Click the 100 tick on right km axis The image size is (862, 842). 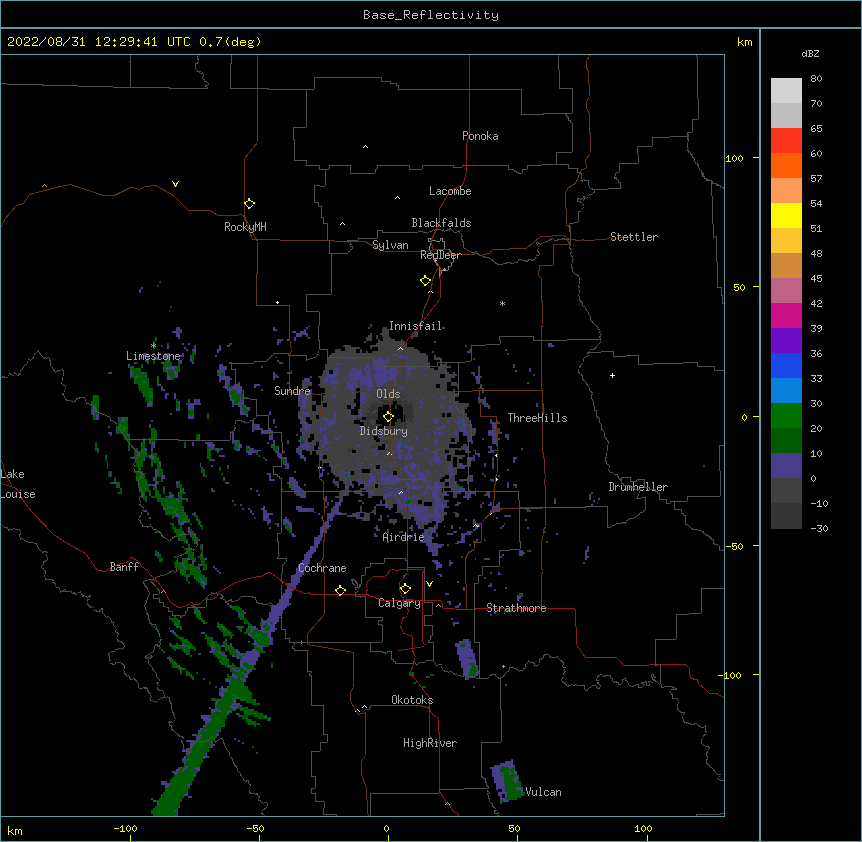point(734,158)
